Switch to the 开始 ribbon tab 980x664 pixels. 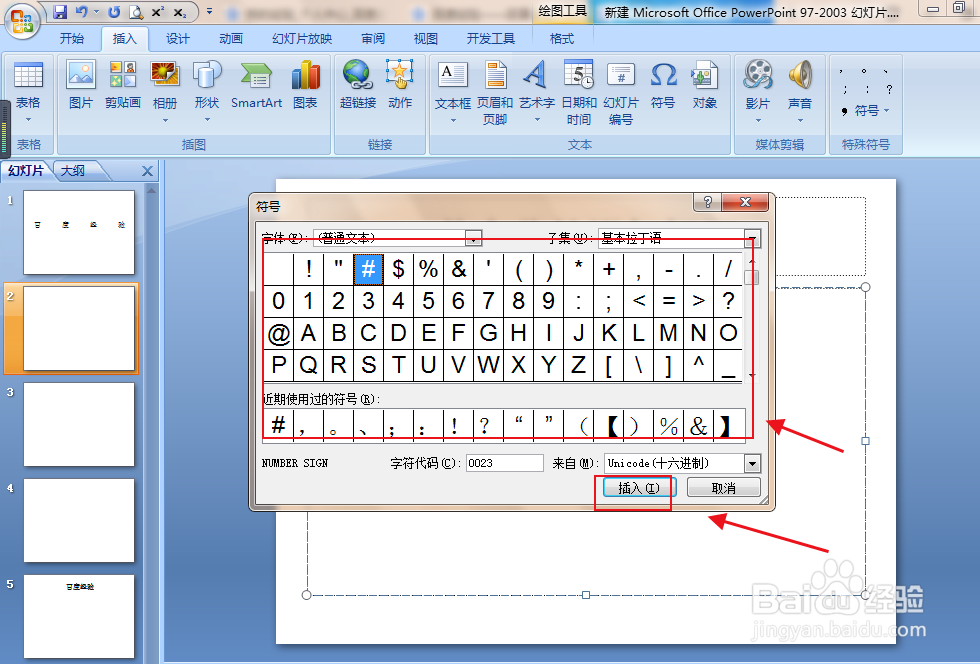tap(72, 39)
